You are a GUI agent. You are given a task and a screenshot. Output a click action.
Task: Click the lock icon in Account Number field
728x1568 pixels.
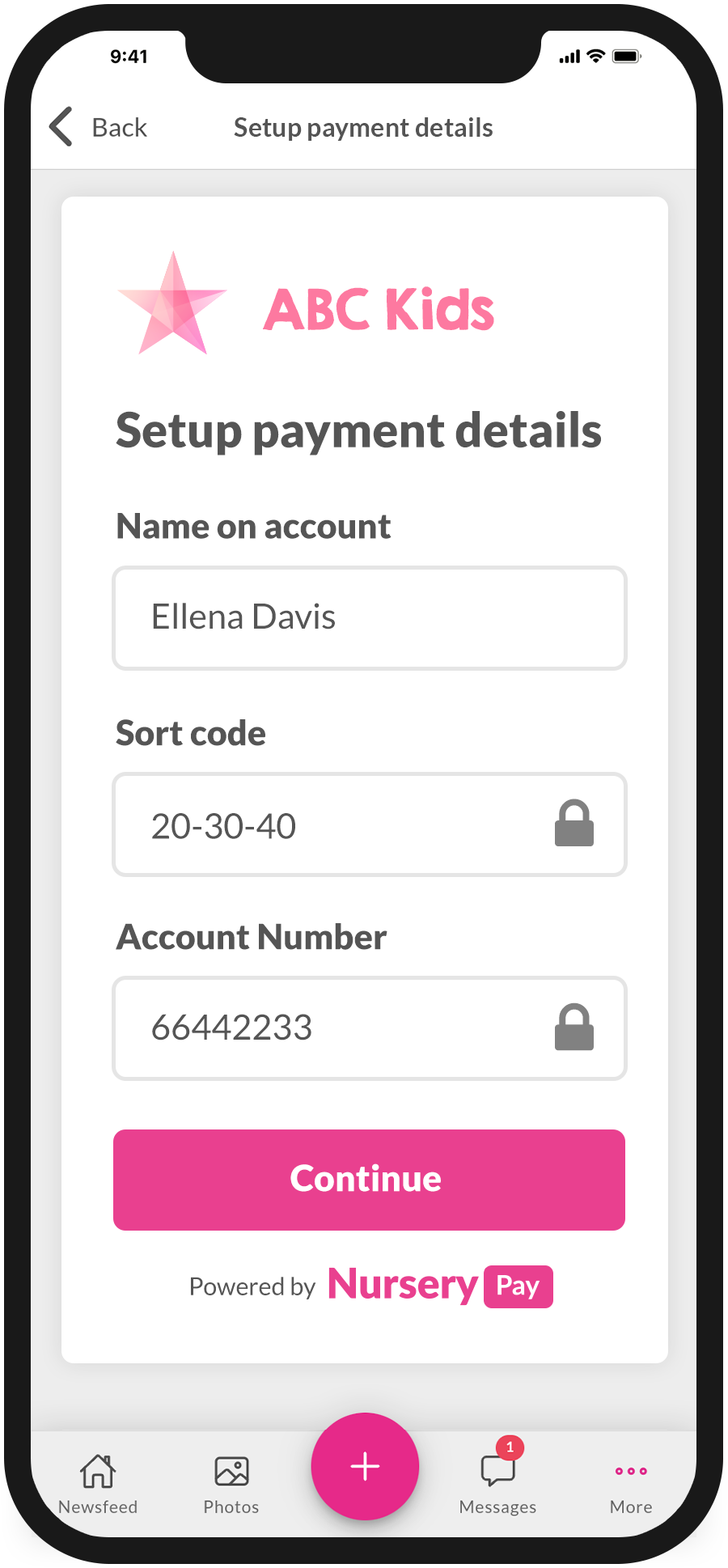pos(574,1028)
